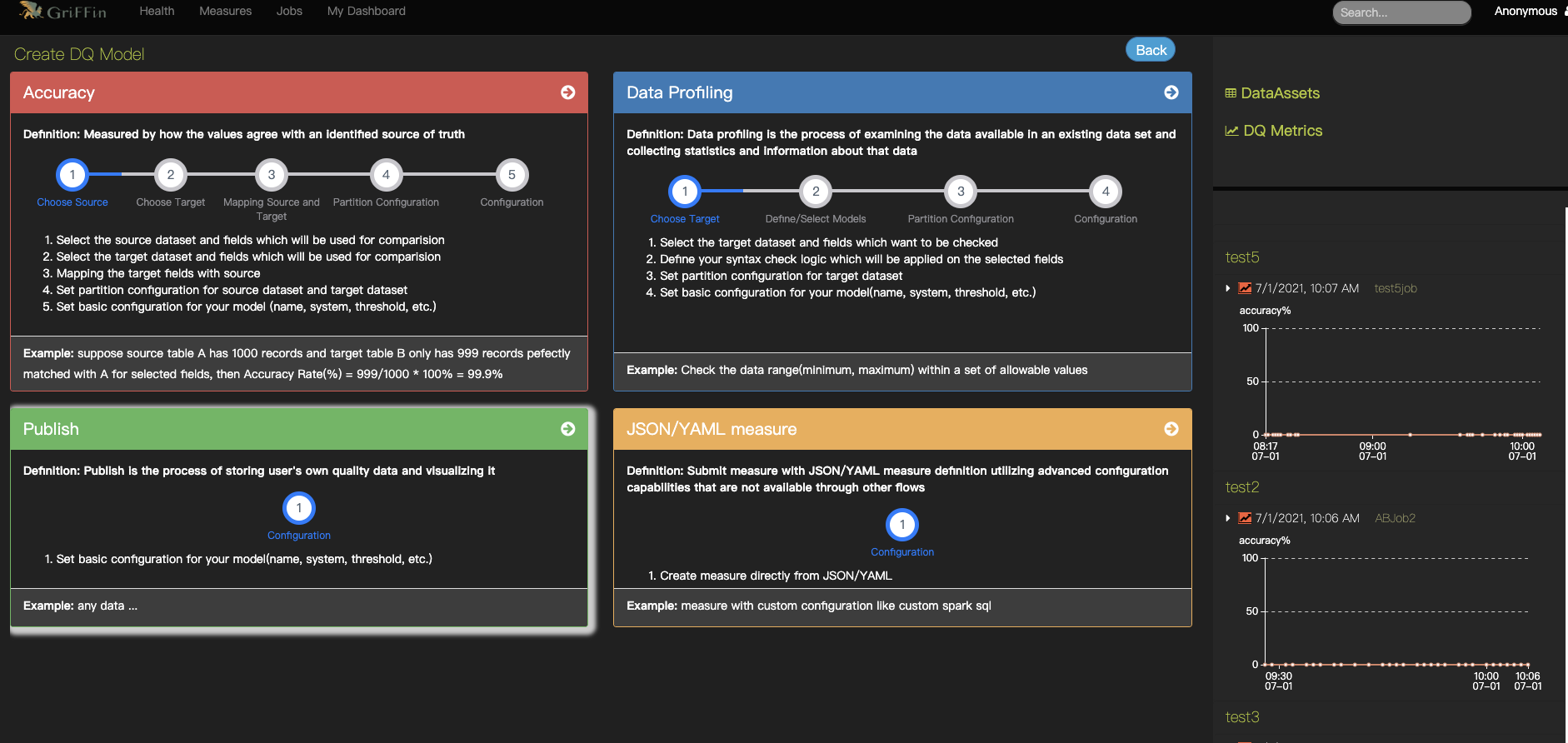The image size is (1568, 743).
Task: Expand the ABJob2 10:06 AM entry
Action: (1228, 518)
